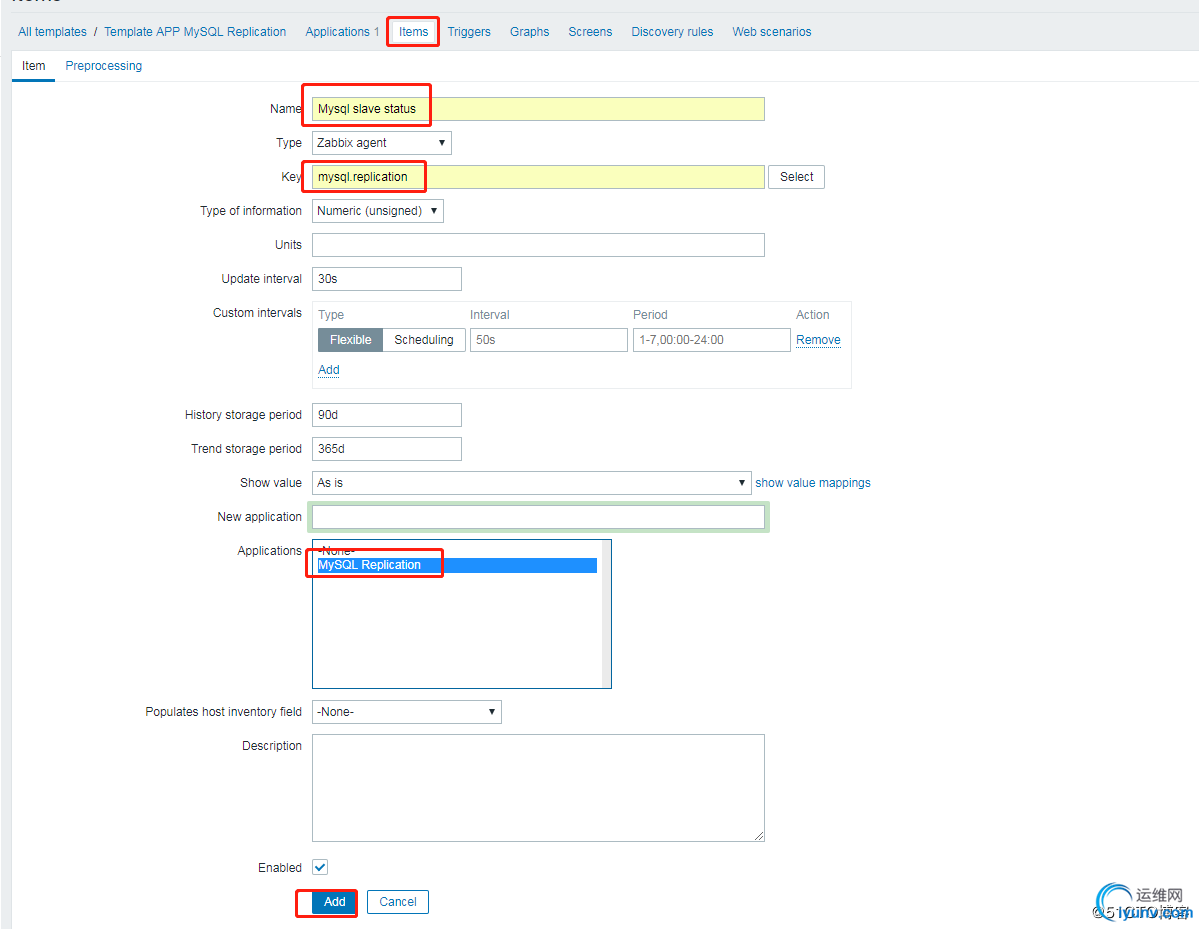Select -None- in Applications list
The width and height of the screenshot is (1199, 929).
coord(457,550)
